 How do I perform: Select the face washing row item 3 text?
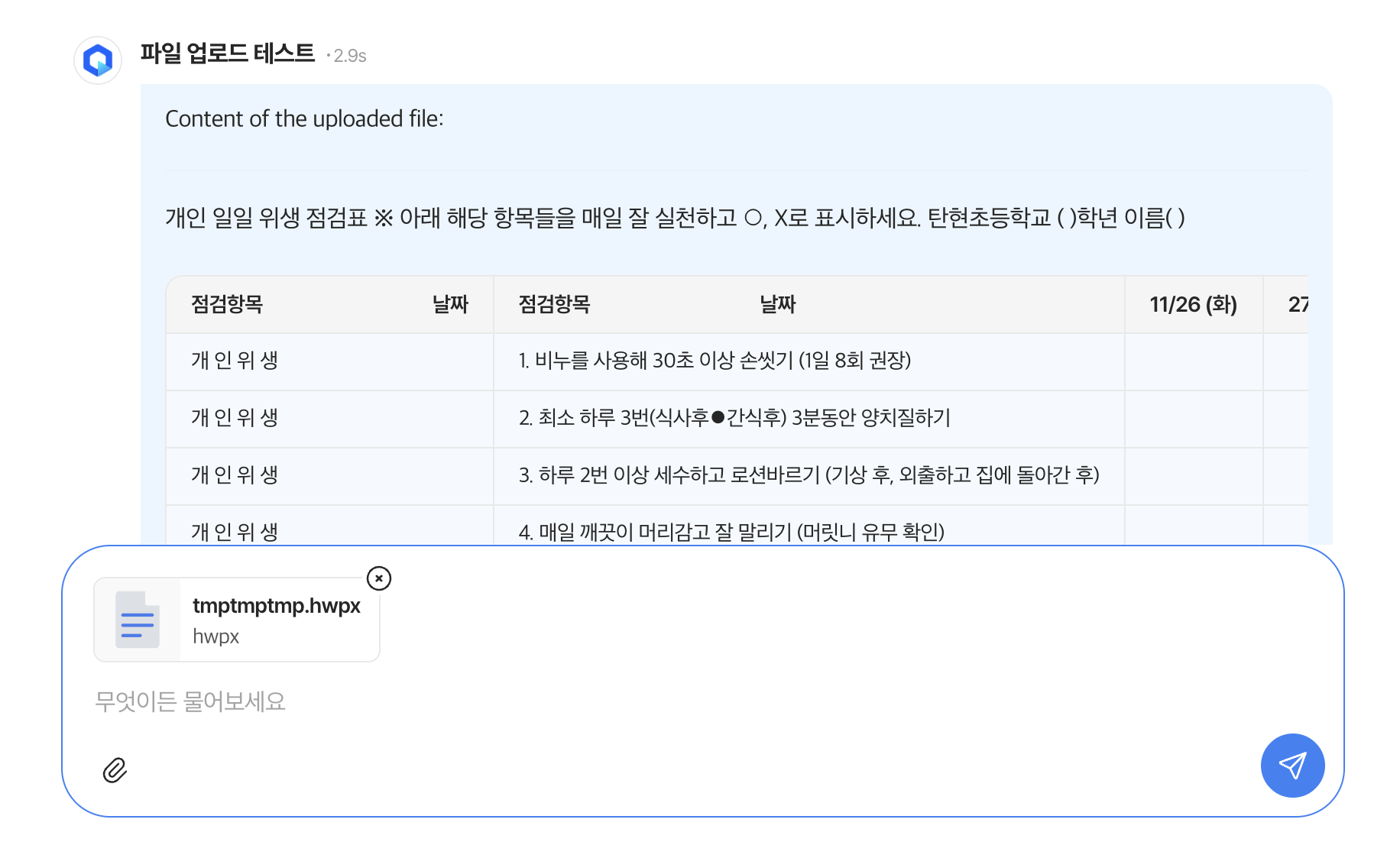point(809,475)
